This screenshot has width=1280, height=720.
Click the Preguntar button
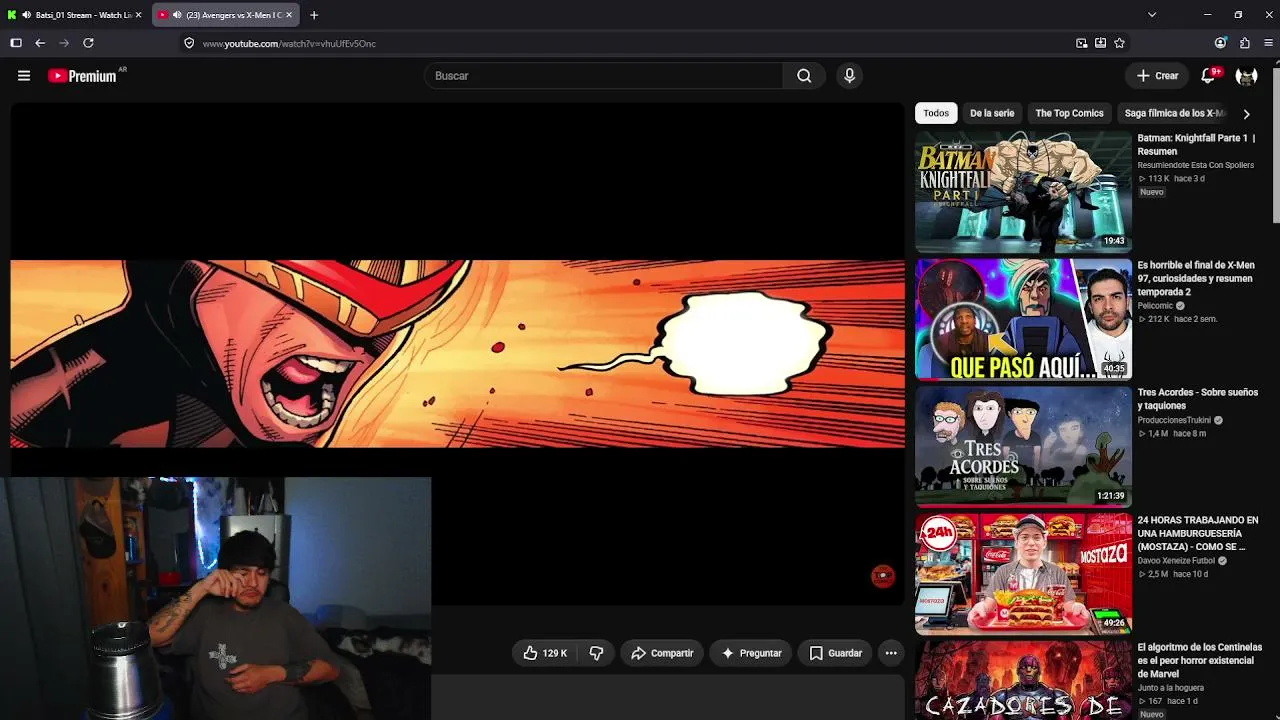point(750,653)
